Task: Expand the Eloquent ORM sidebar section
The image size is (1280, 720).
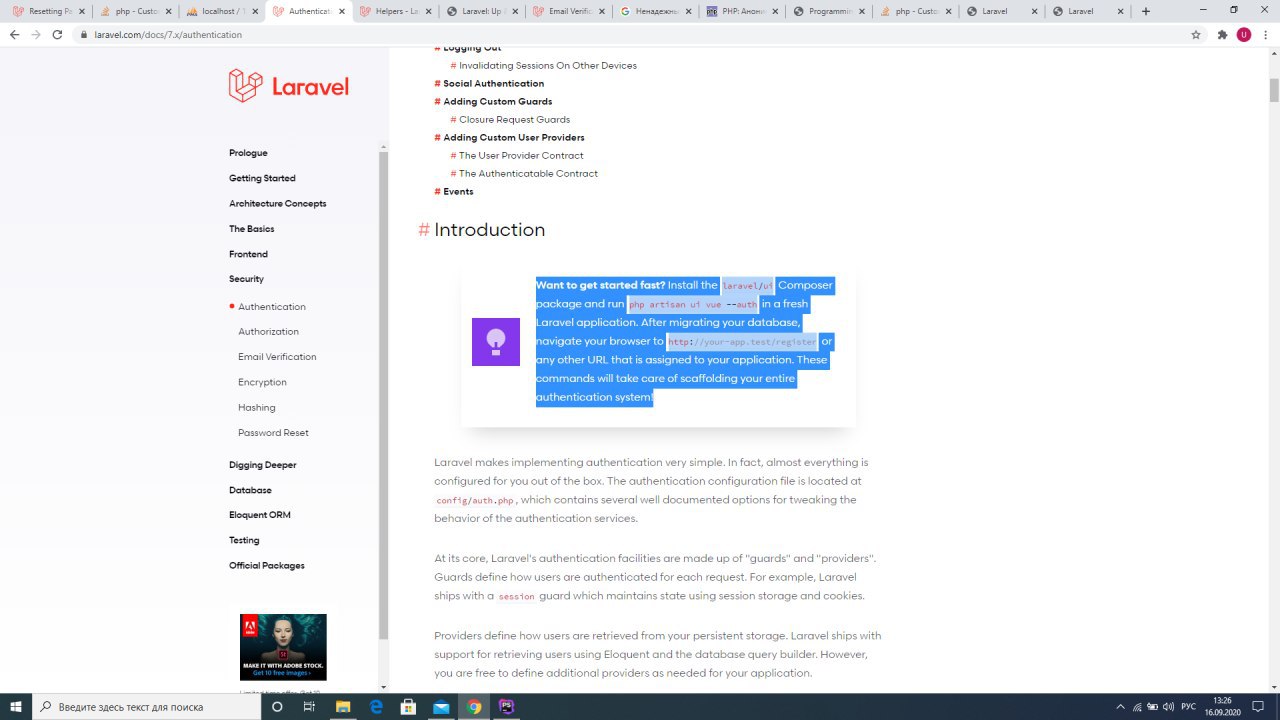Action: pos(260,515)
